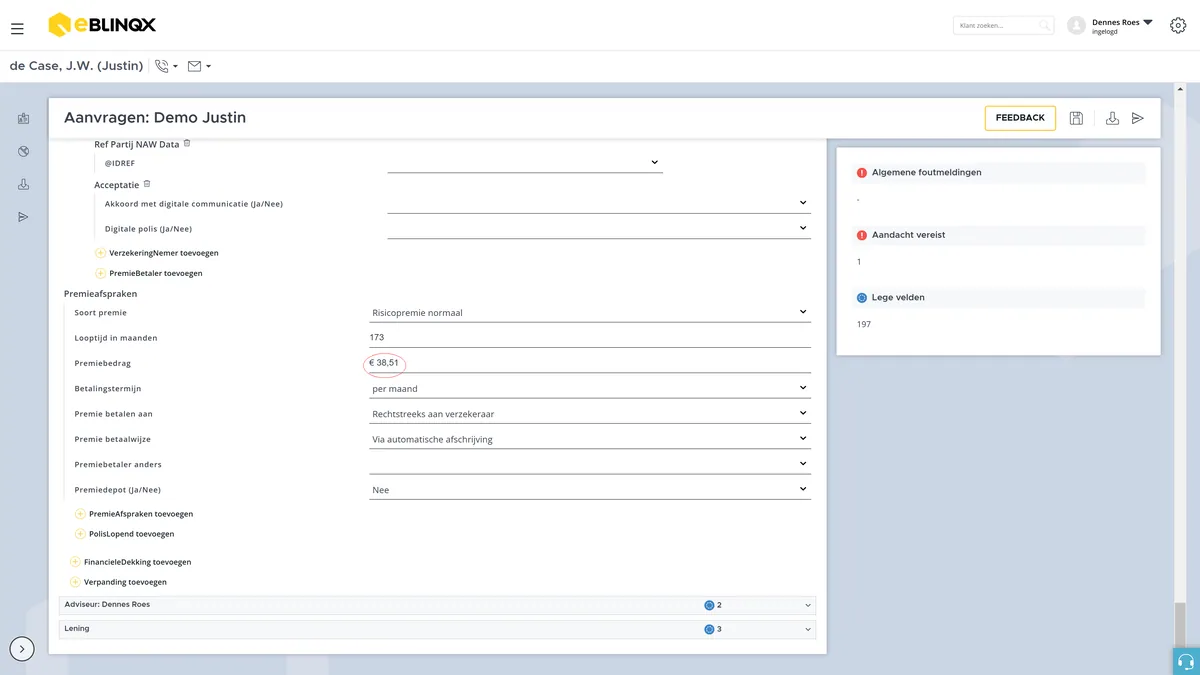Click the save disk icon
The image size is (1200, 675).
point(1076,118)
